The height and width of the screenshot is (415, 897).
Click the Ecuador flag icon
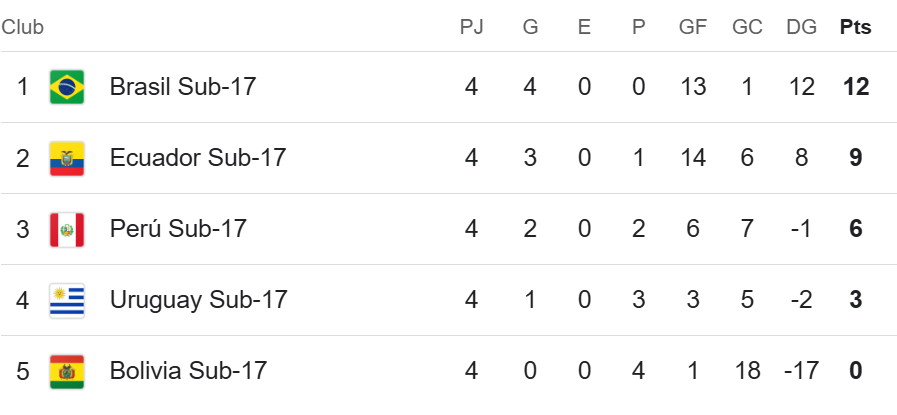(67, 158)
